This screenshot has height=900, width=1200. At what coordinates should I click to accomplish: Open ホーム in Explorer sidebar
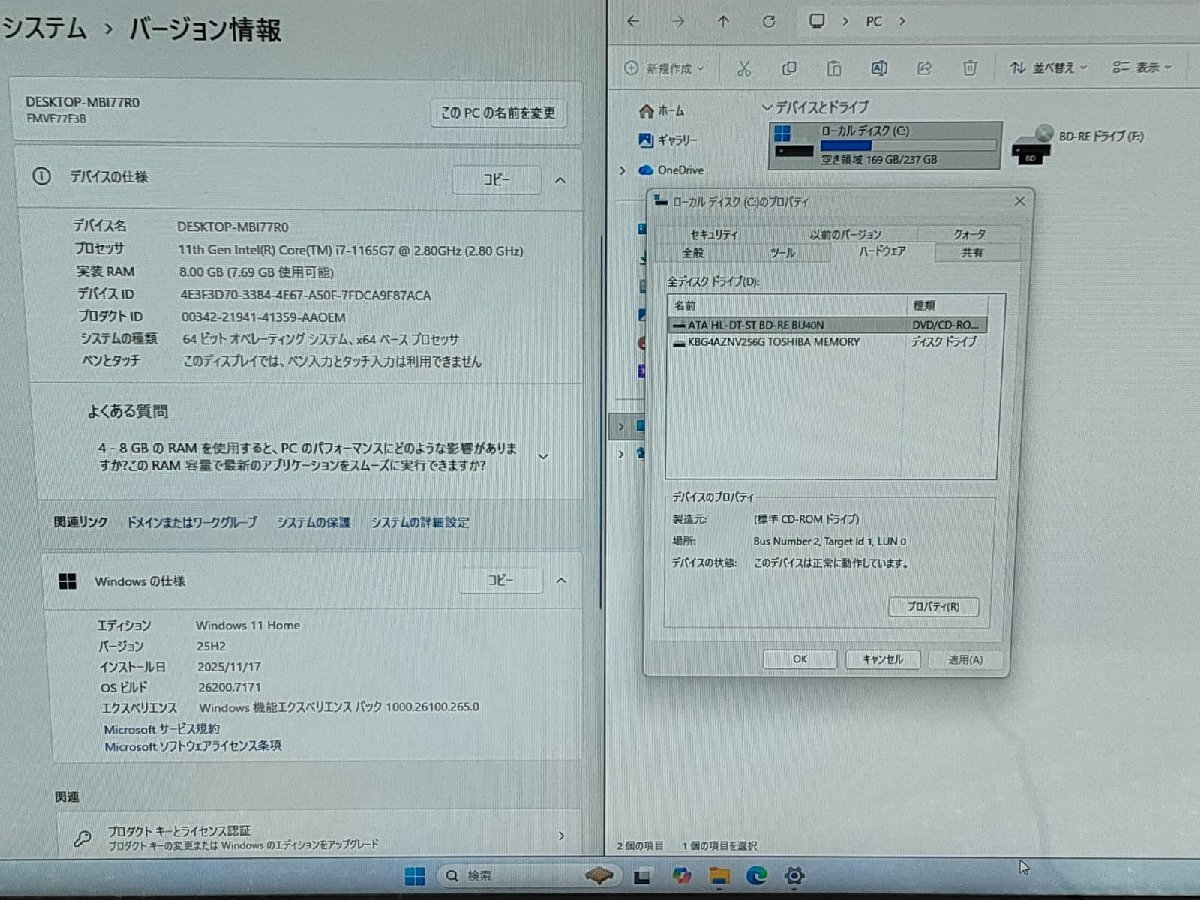coord(662,111)
